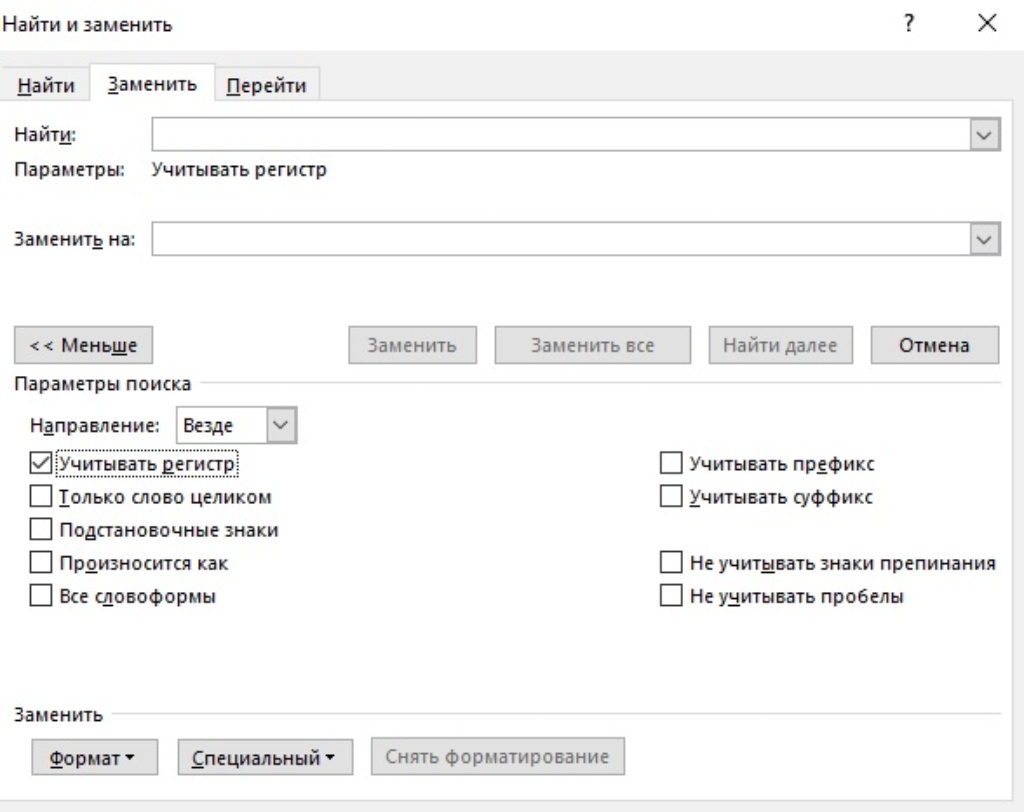Uncheck the Учитывать регистр checkbox

click(x=40, y=464)
